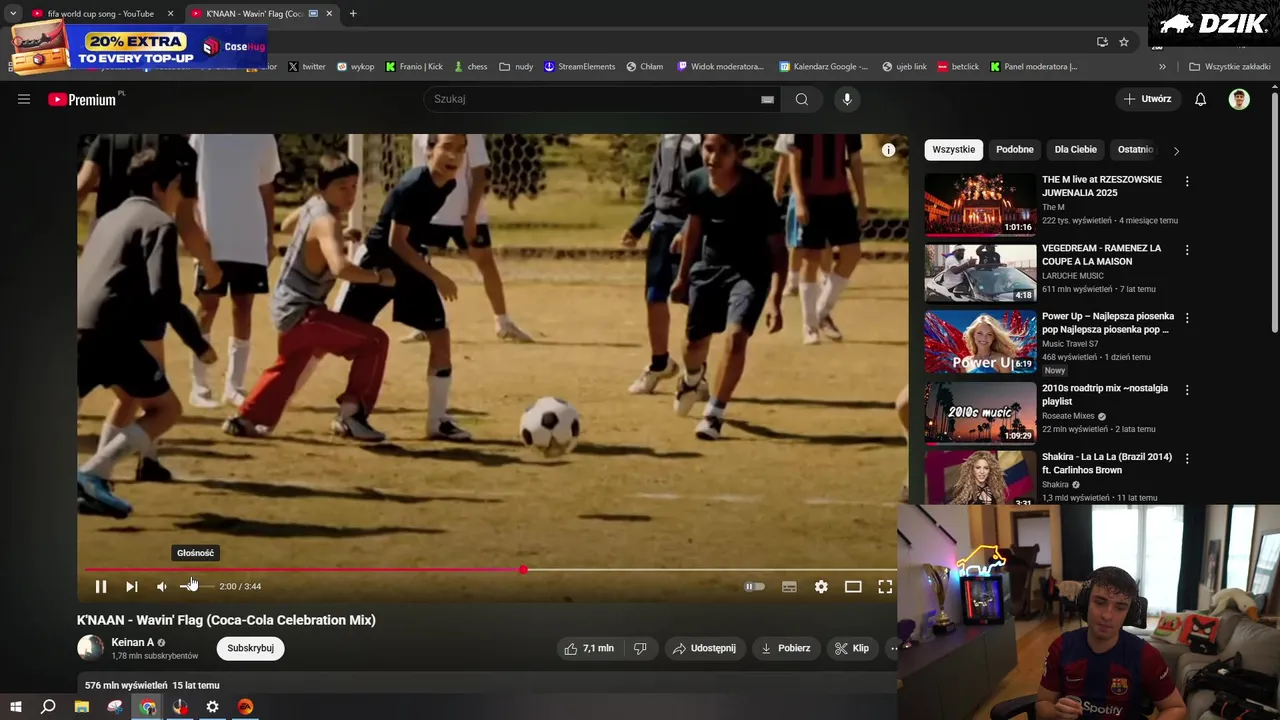This screenshot has width=1280, height=720.
Task: Open the on-screen keyboard in search
Action: tap(767, 99)
